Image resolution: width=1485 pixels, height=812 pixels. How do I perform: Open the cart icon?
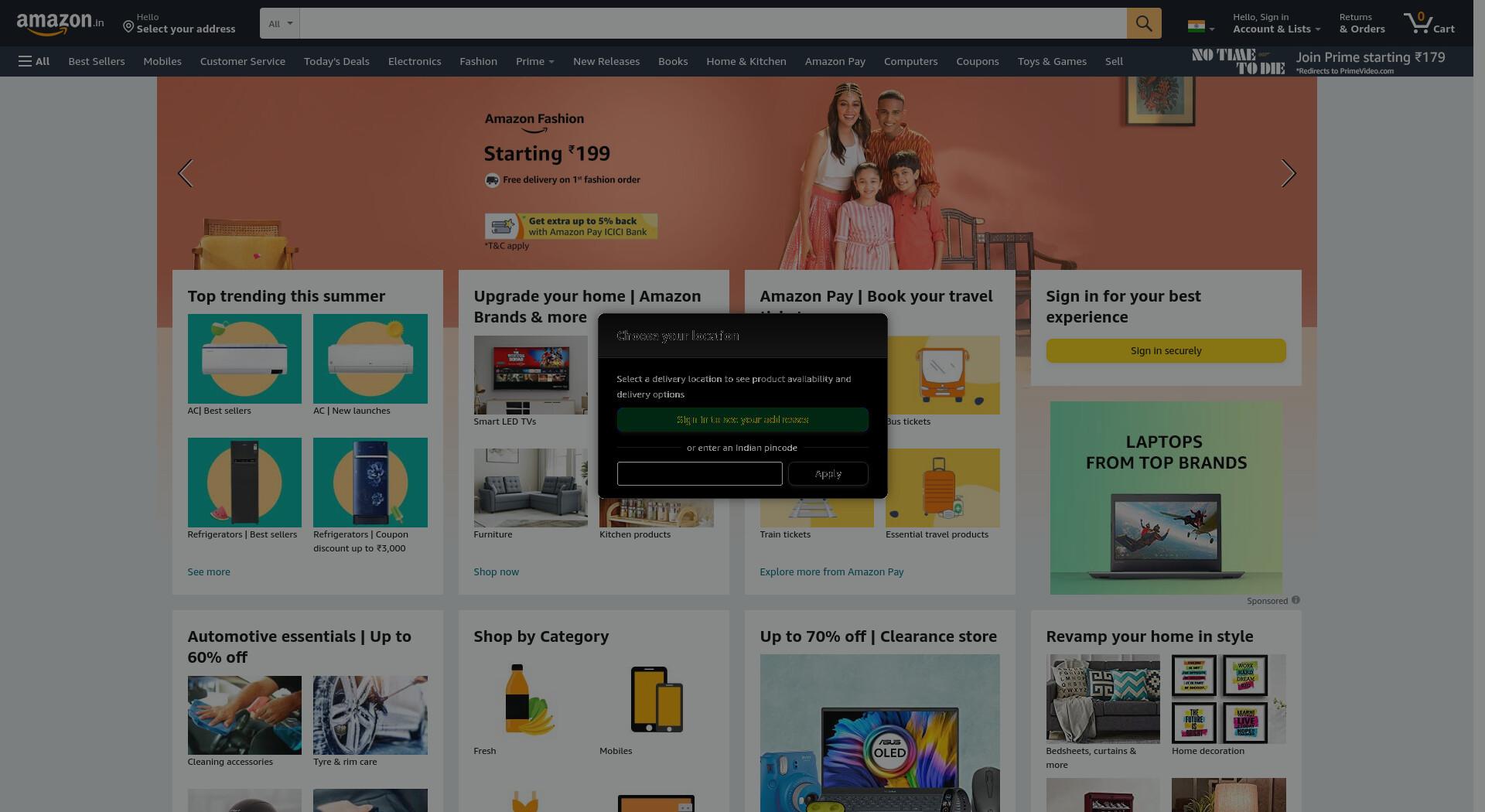pyautogui.click(x=1429, y=23)
